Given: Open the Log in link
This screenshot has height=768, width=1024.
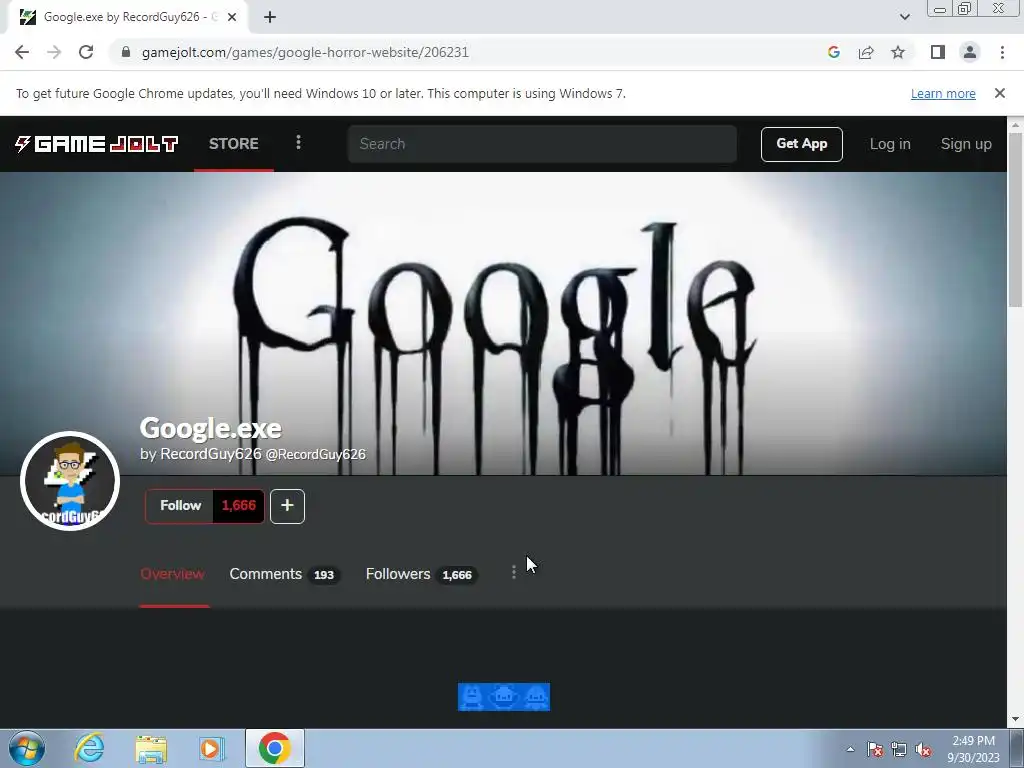Looking at the screenshot, I should 889,144.
